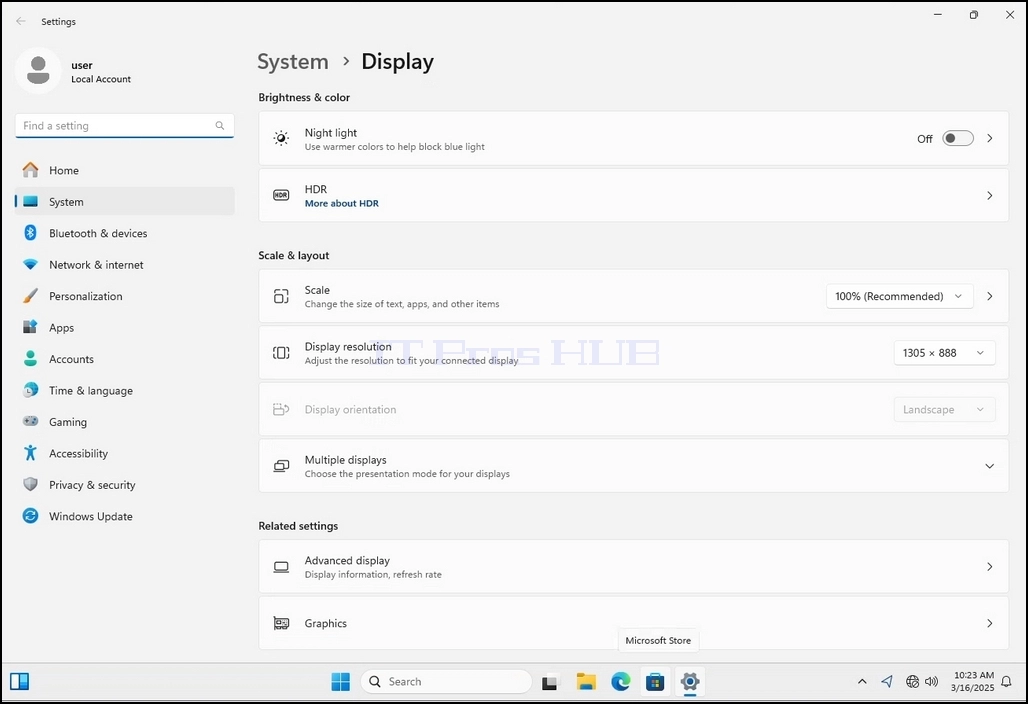Click the Graphics card icon
Viewport: 1028px width, 704px height.
point(281,623)
